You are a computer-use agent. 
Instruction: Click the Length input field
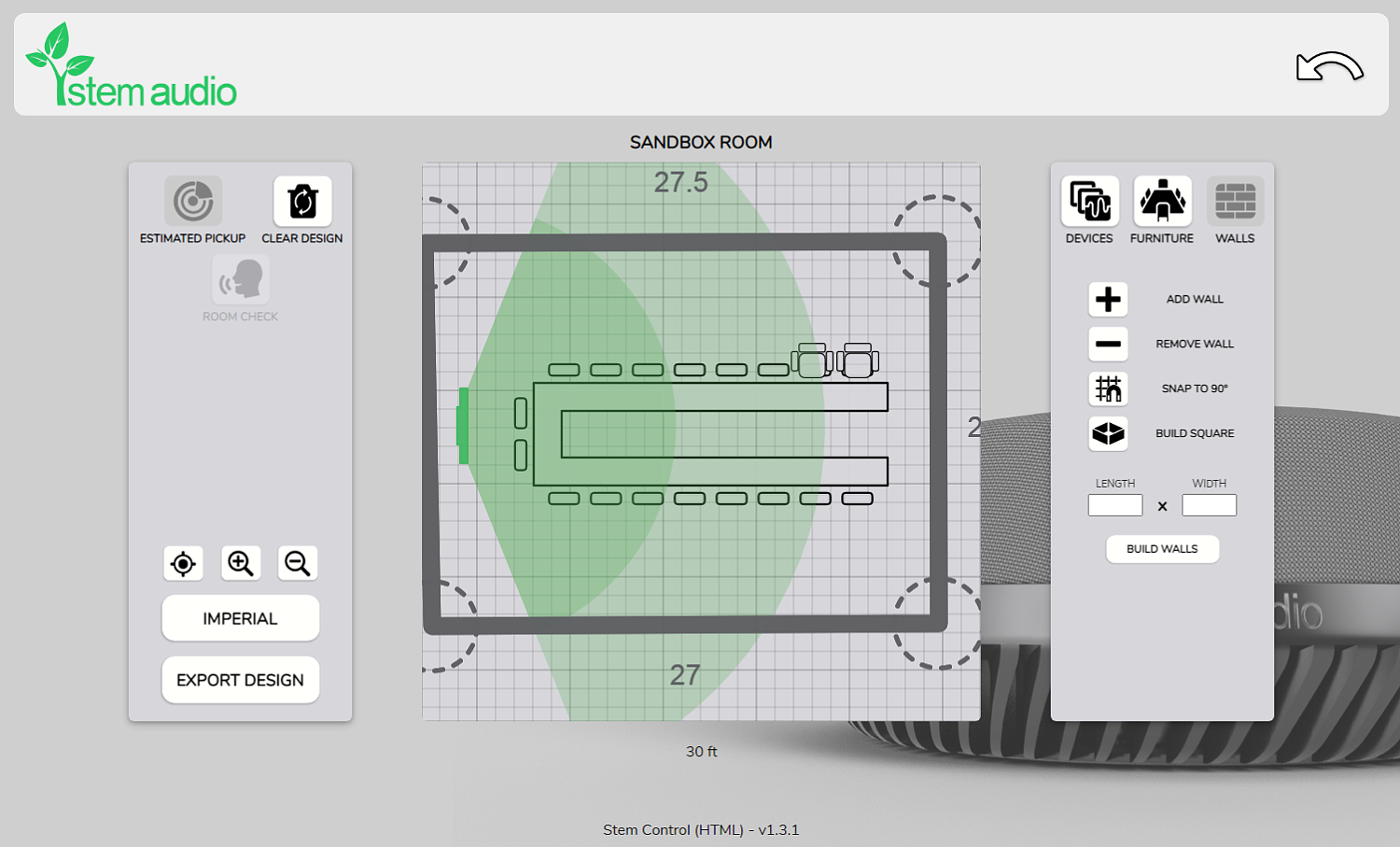(1114, 505)
